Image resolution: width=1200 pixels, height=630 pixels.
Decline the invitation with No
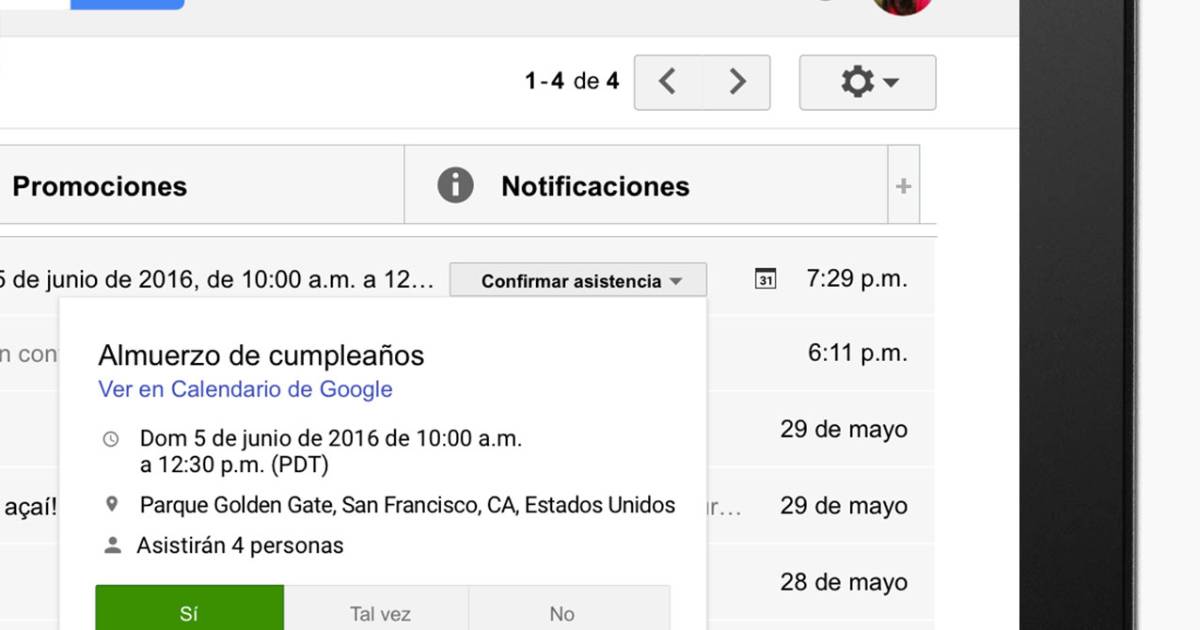[x=562, y=613]
